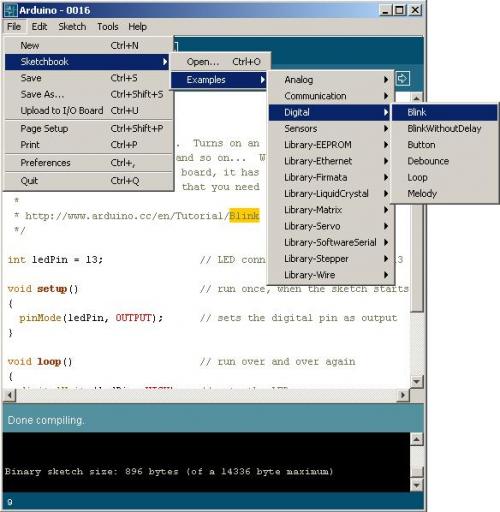Click the highlighted Blink word in URL
Screen dimensions: 500x512
(244, 216)
